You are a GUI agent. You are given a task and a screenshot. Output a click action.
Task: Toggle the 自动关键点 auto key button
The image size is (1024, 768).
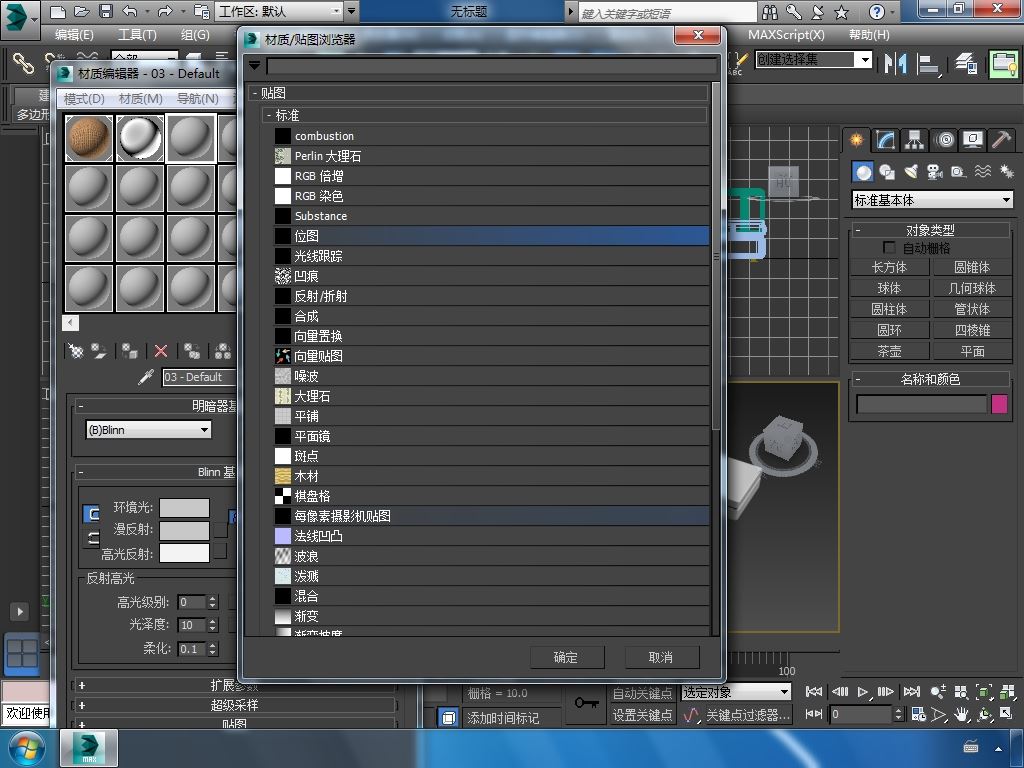pos(642,692)
